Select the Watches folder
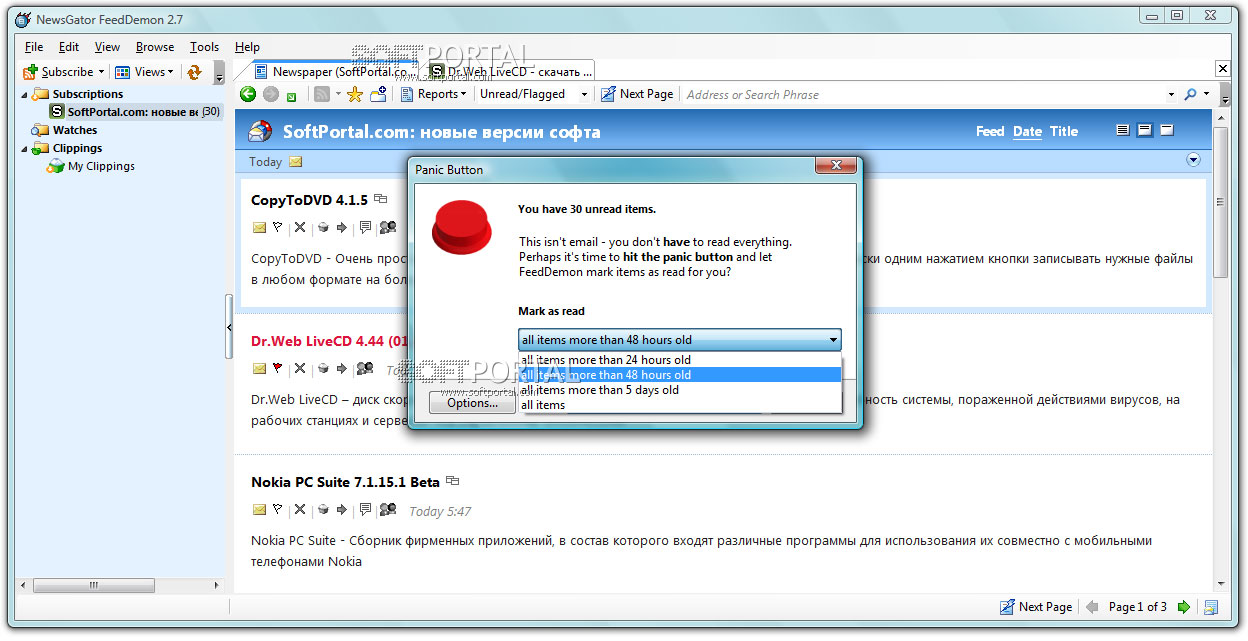This screenshot has height=641, width=1248. click(x=75, y=130)
